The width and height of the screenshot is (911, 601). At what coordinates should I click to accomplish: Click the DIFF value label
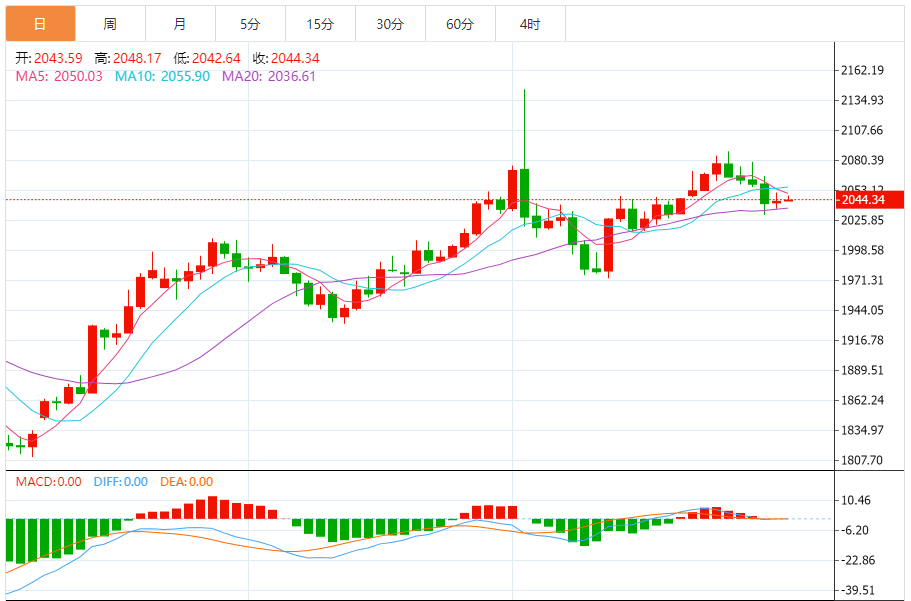121,481
